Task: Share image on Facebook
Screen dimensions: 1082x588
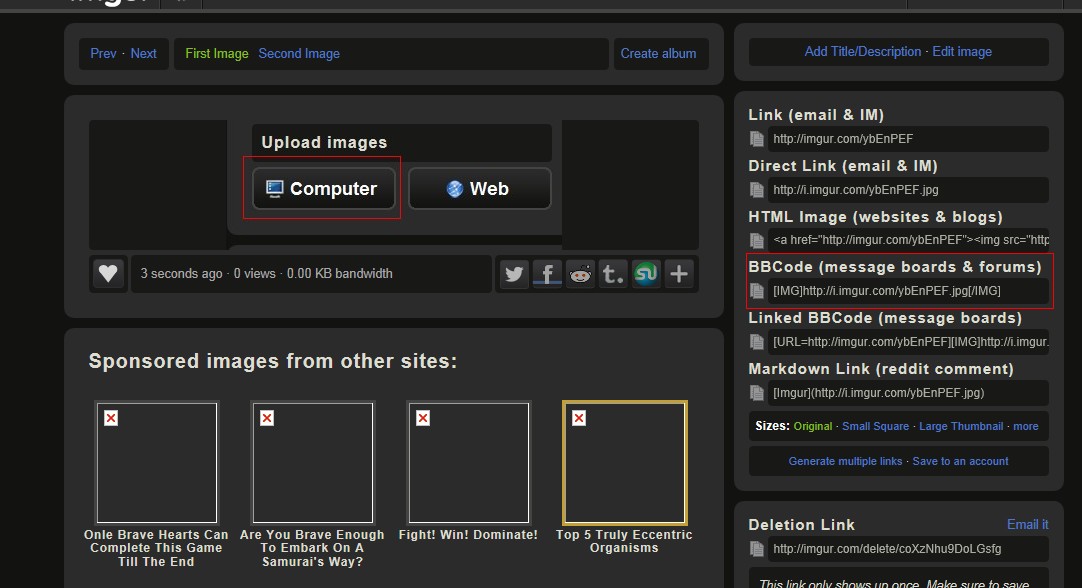Action: coord(547,273)
